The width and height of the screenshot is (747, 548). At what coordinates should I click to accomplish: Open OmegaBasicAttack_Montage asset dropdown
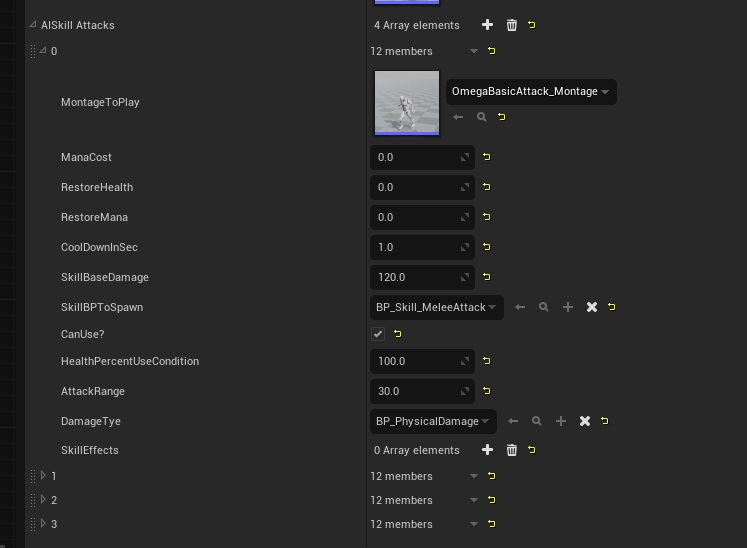(531, 91)
